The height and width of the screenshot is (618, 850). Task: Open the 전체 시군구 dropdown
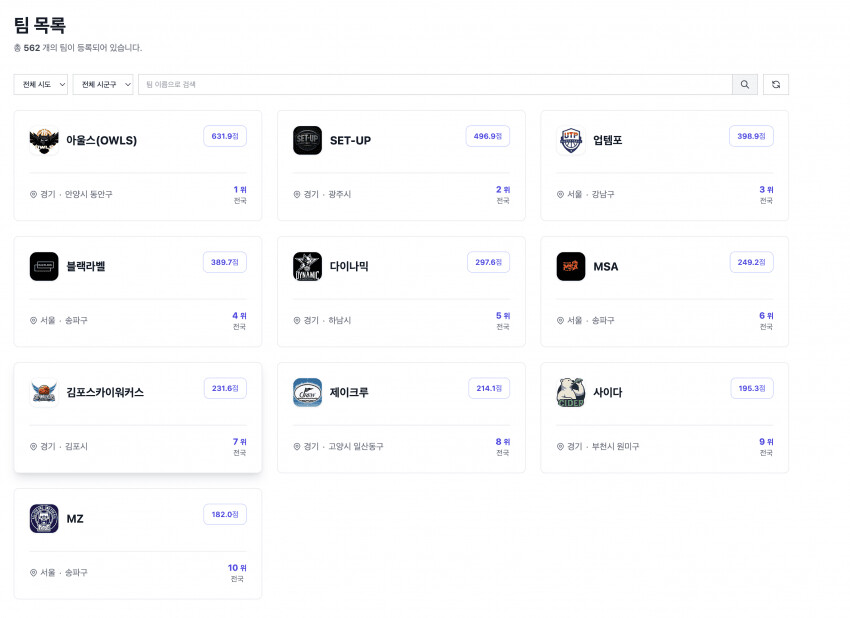click(x=103, y=85)
